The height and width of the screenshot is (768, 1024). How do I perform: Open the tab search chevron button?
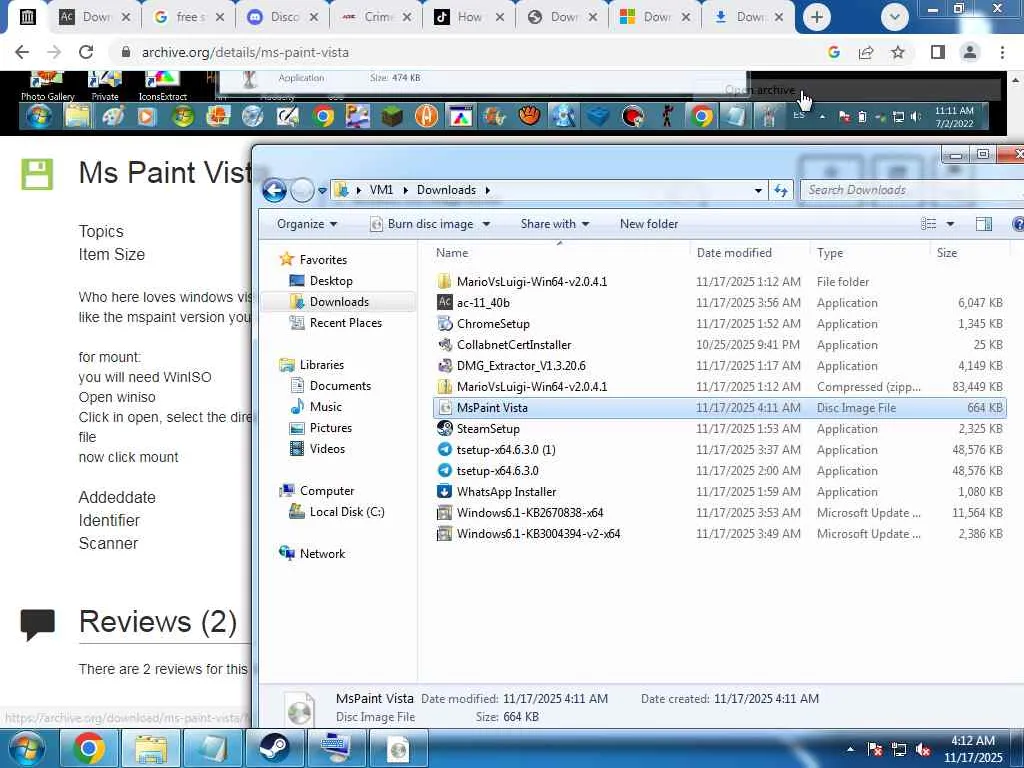(894, 17)
